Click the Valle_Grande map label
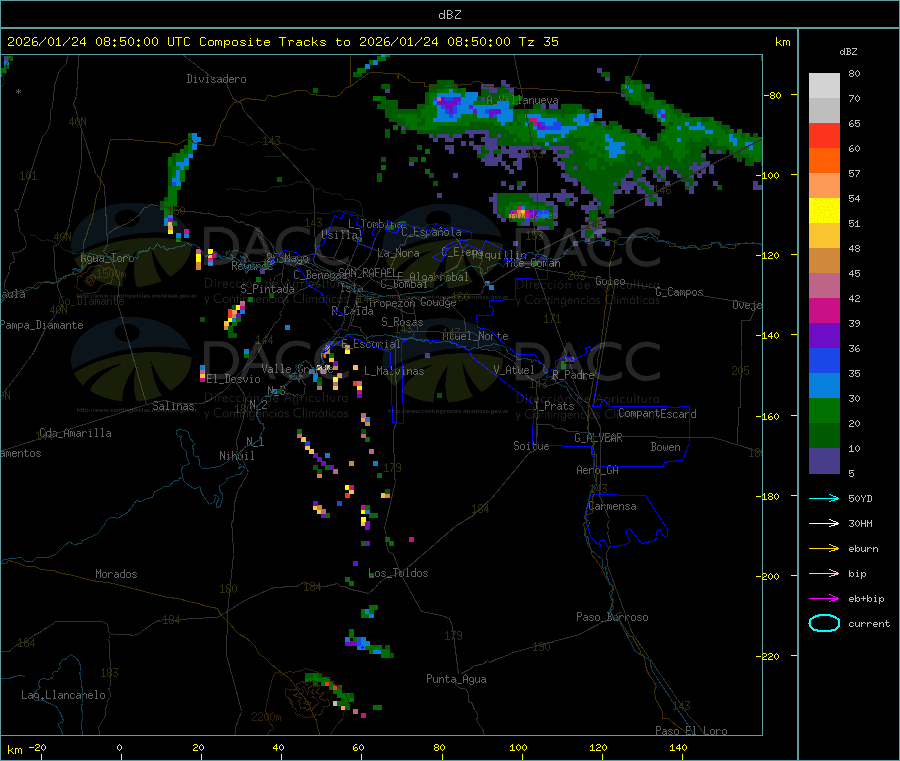This screenshot has width=900, height=761. (297, 369)
